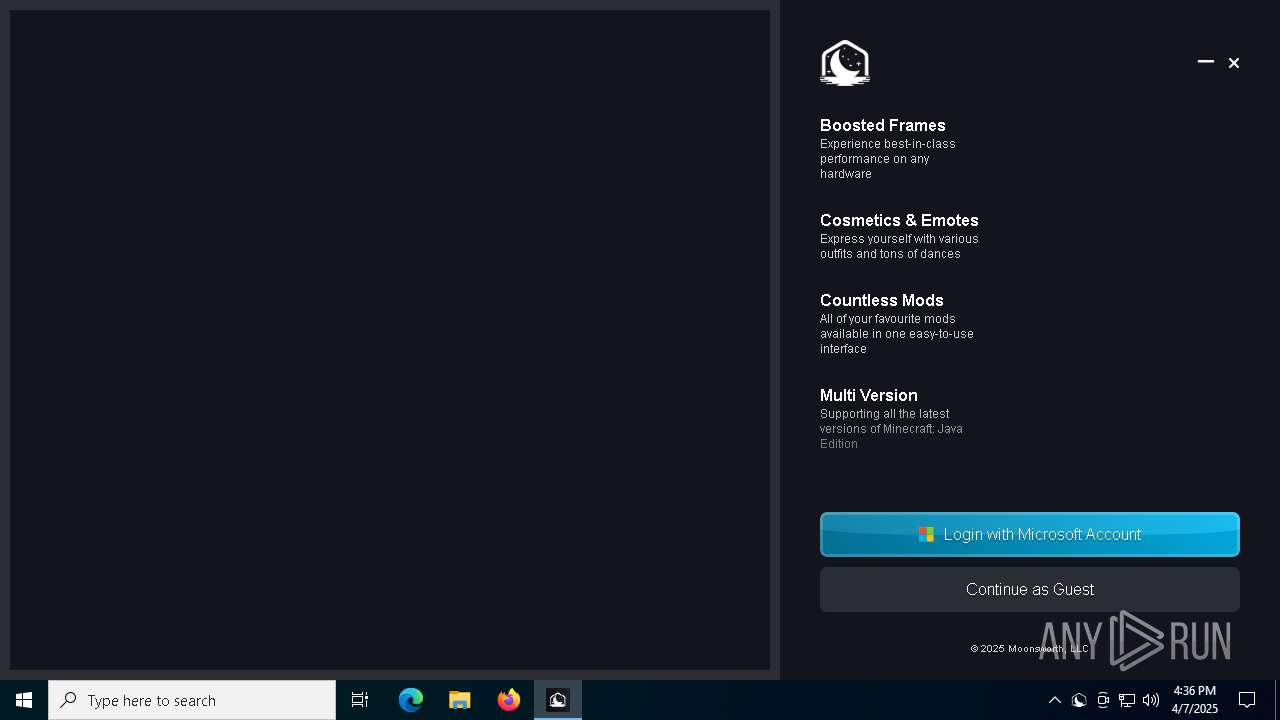The image size is (1280, 720).
Task: Close the Lunar Client launcher window
Action: 1234,63
